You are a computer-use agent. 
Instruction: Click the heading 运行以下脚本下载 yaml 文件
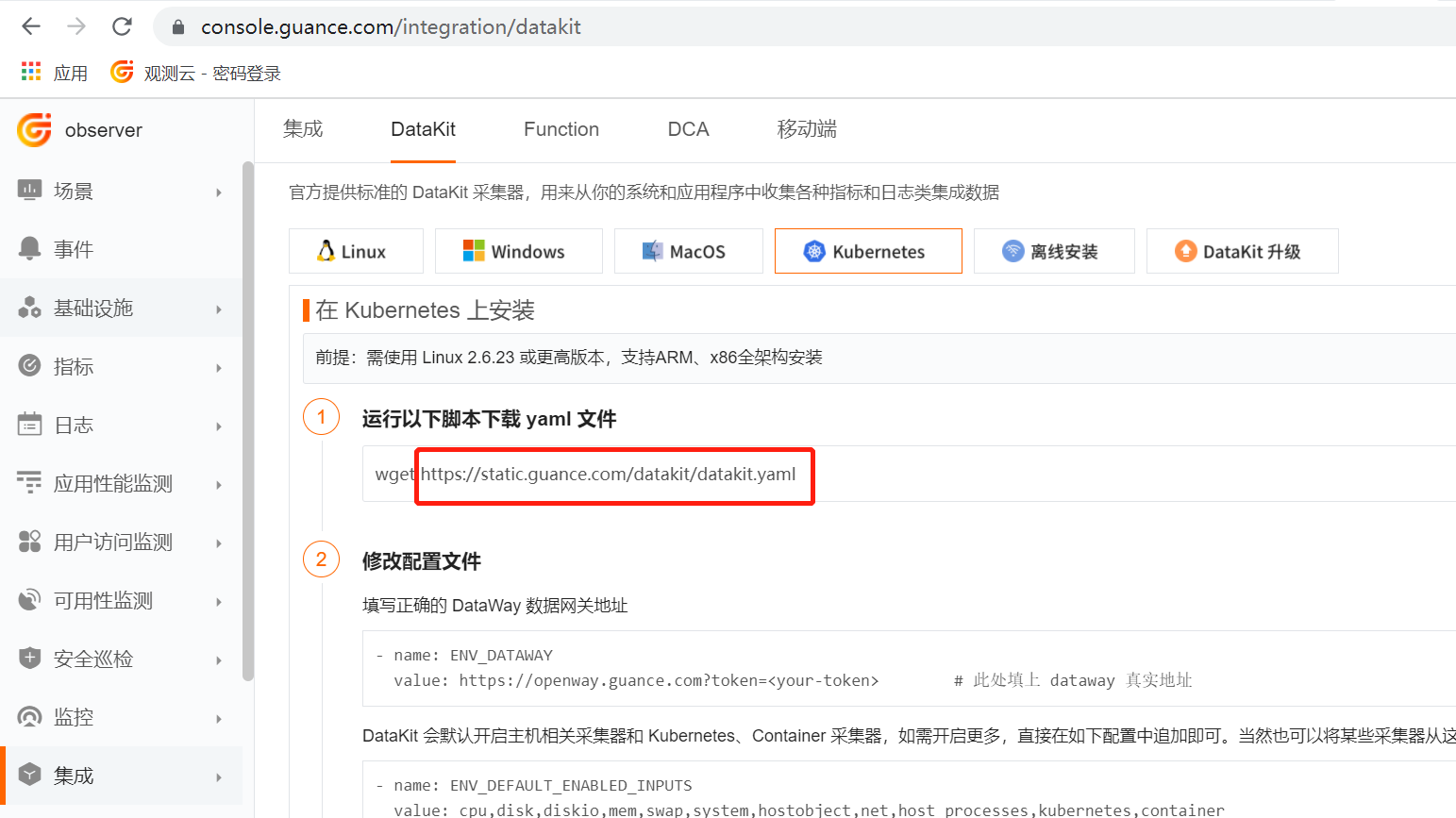[x=489, y=419]
